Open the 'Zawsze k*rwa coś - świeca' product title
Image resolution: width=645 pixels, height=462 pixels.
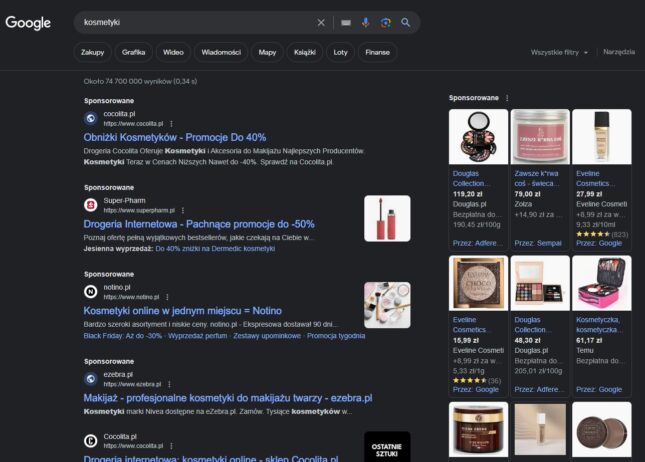tap(537, 179)
